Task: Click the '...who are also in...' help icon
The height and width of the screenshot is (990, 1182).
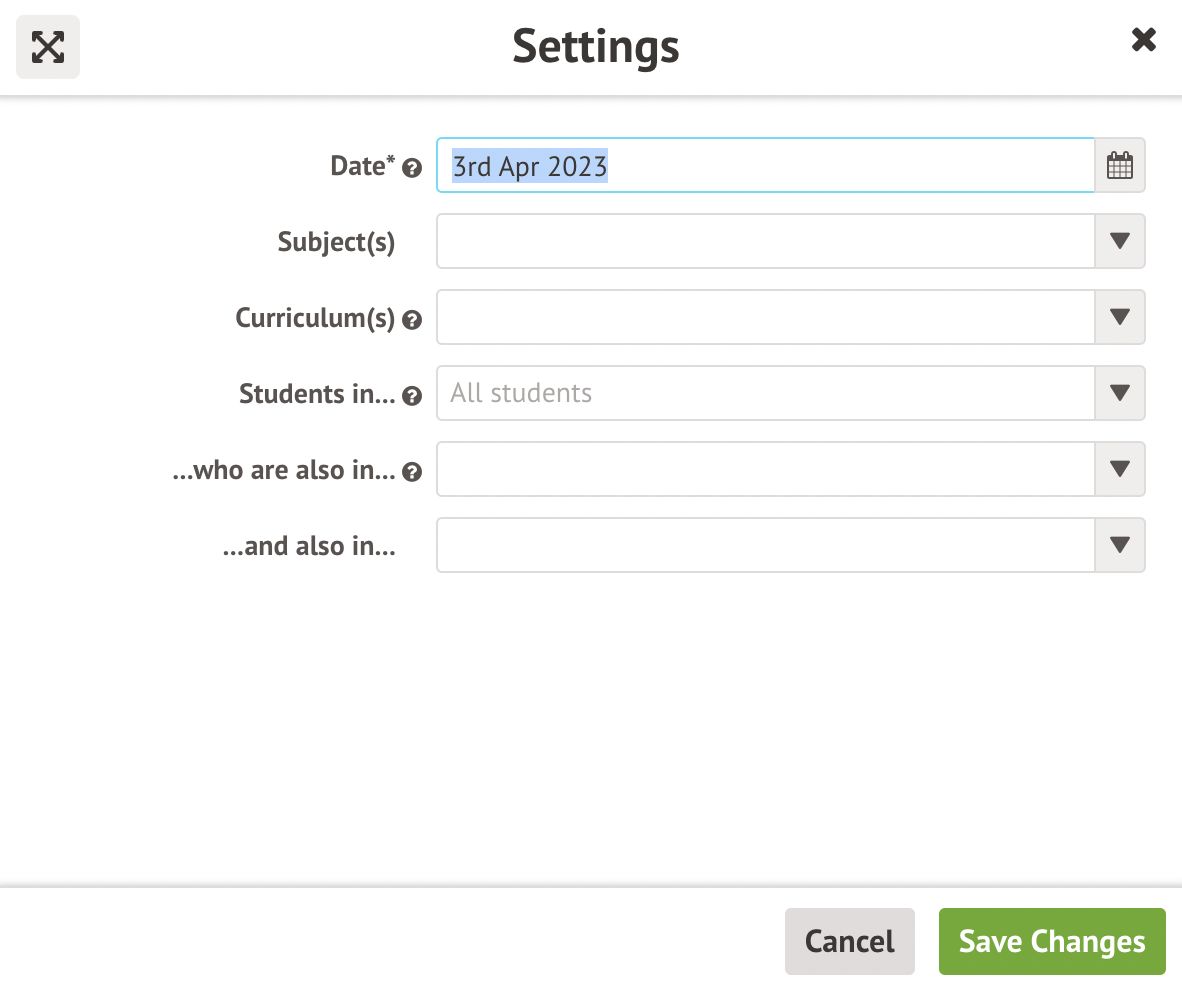Action: pos(411,473)
